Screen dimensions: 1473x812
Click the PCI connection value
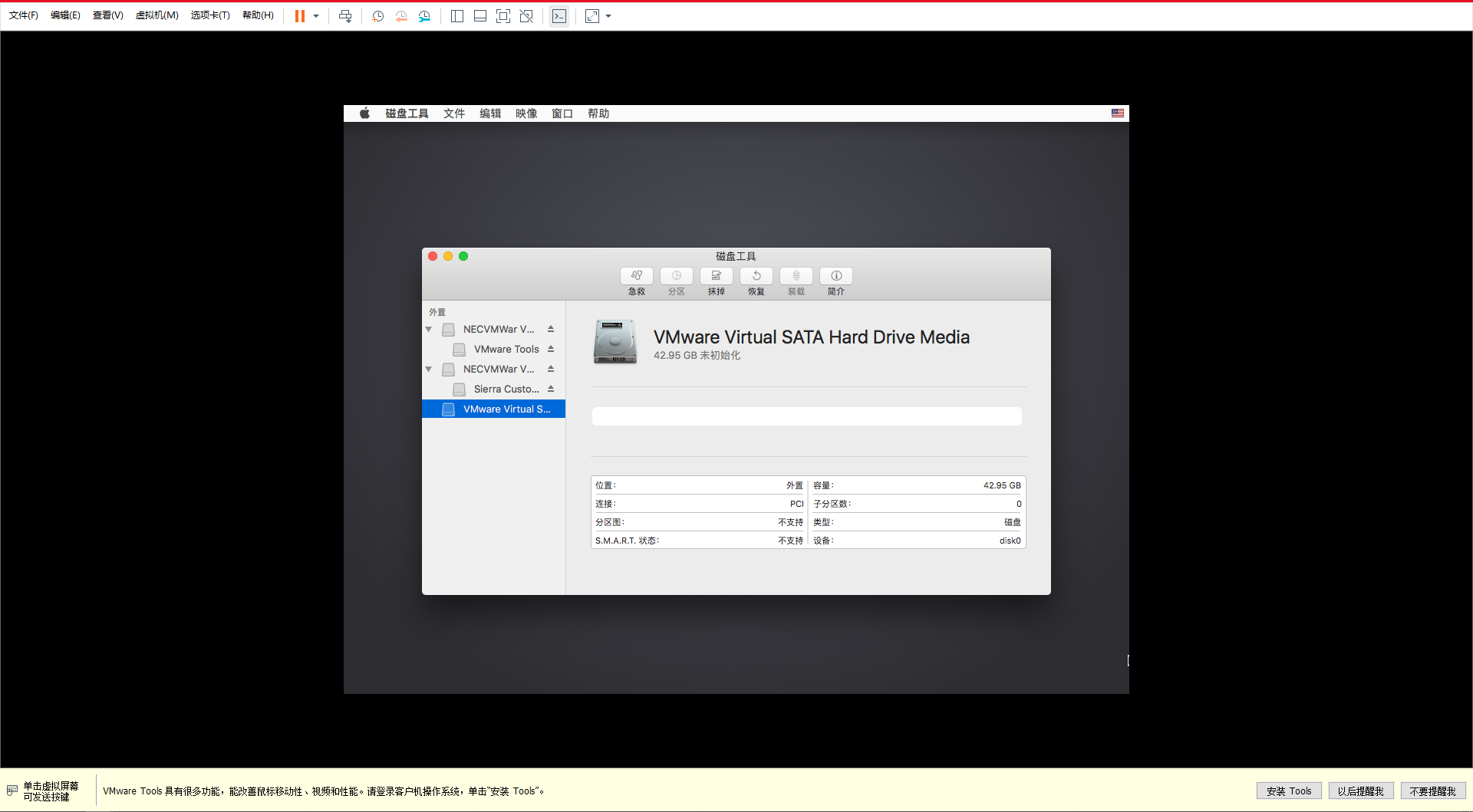797,504
